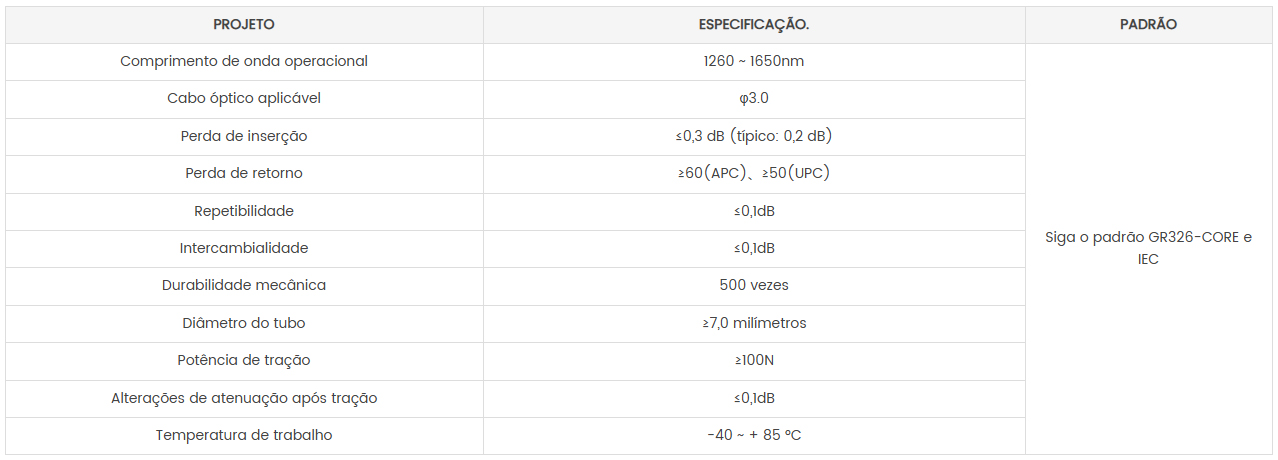Select the Temperatura de trabalho cell
This screenshot has height=460, width=1278.
click(244, 435)
